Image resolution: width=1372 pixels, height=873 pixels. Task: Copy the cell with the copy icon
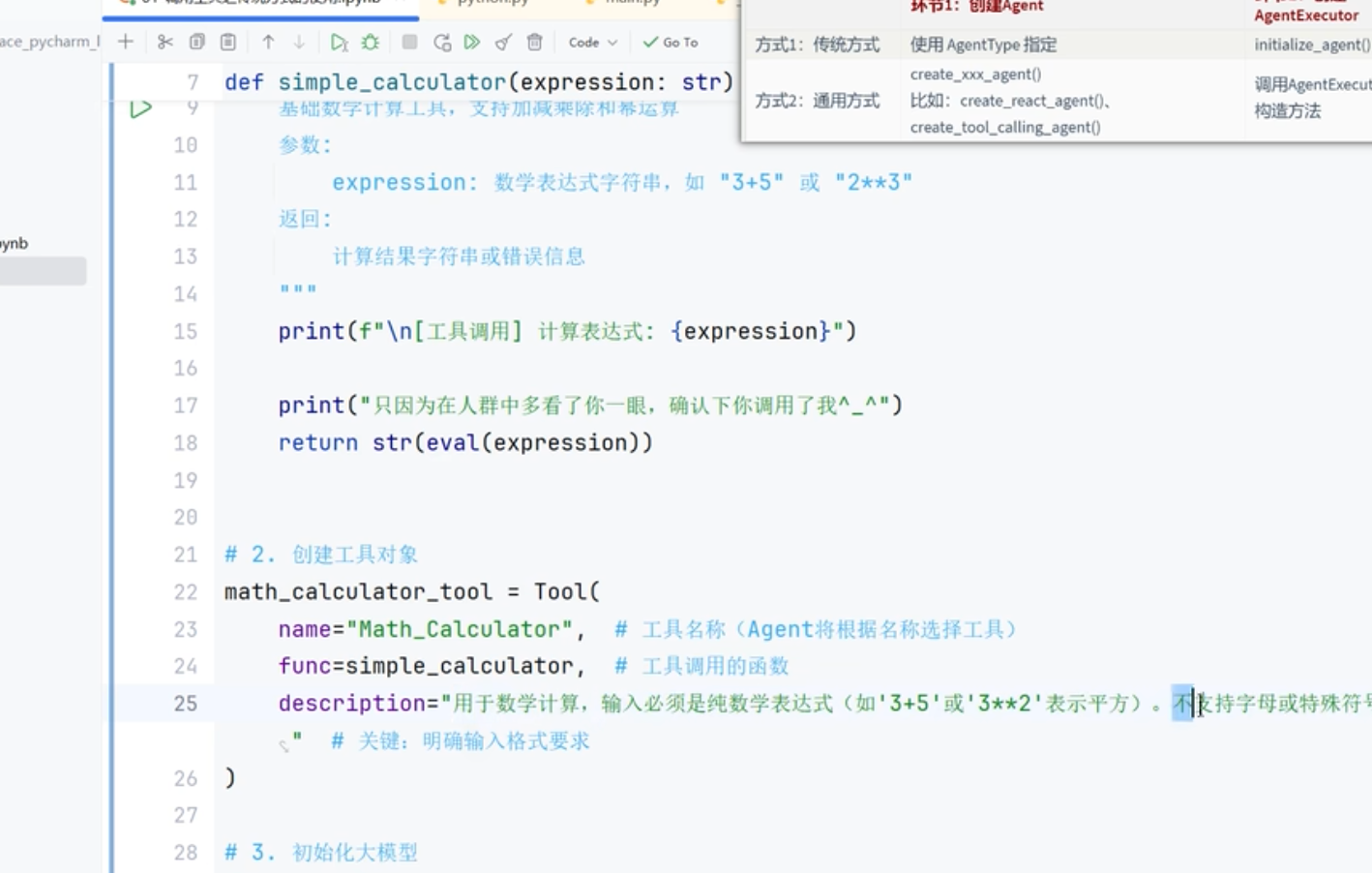(197, 42)
